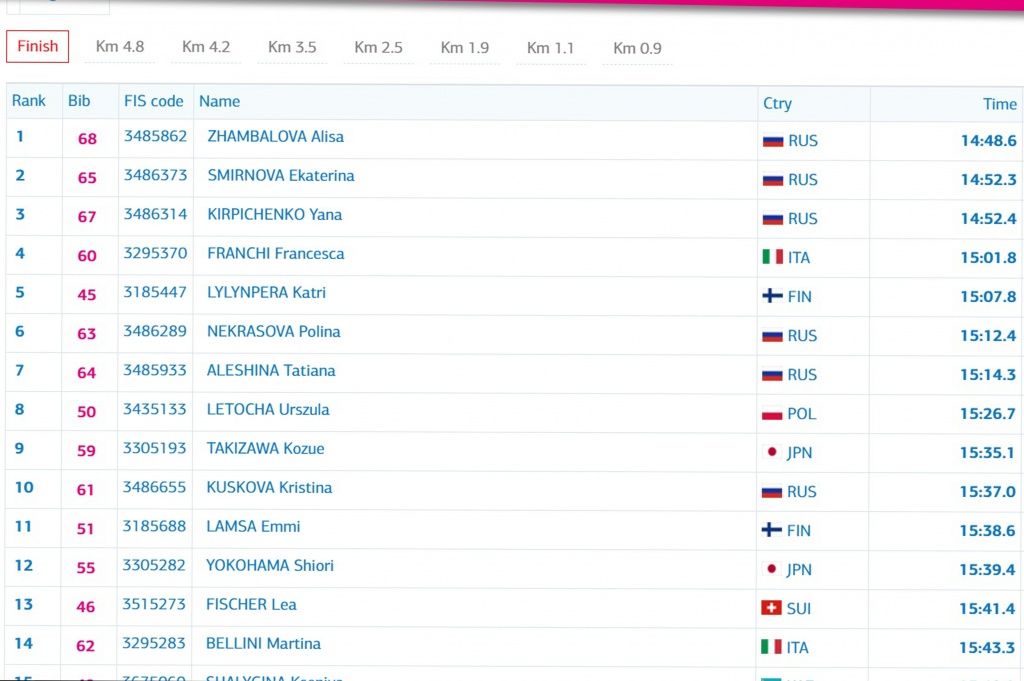Click the Japanese flag beside TAKIZAWA Kozue

tap(771, 453)
